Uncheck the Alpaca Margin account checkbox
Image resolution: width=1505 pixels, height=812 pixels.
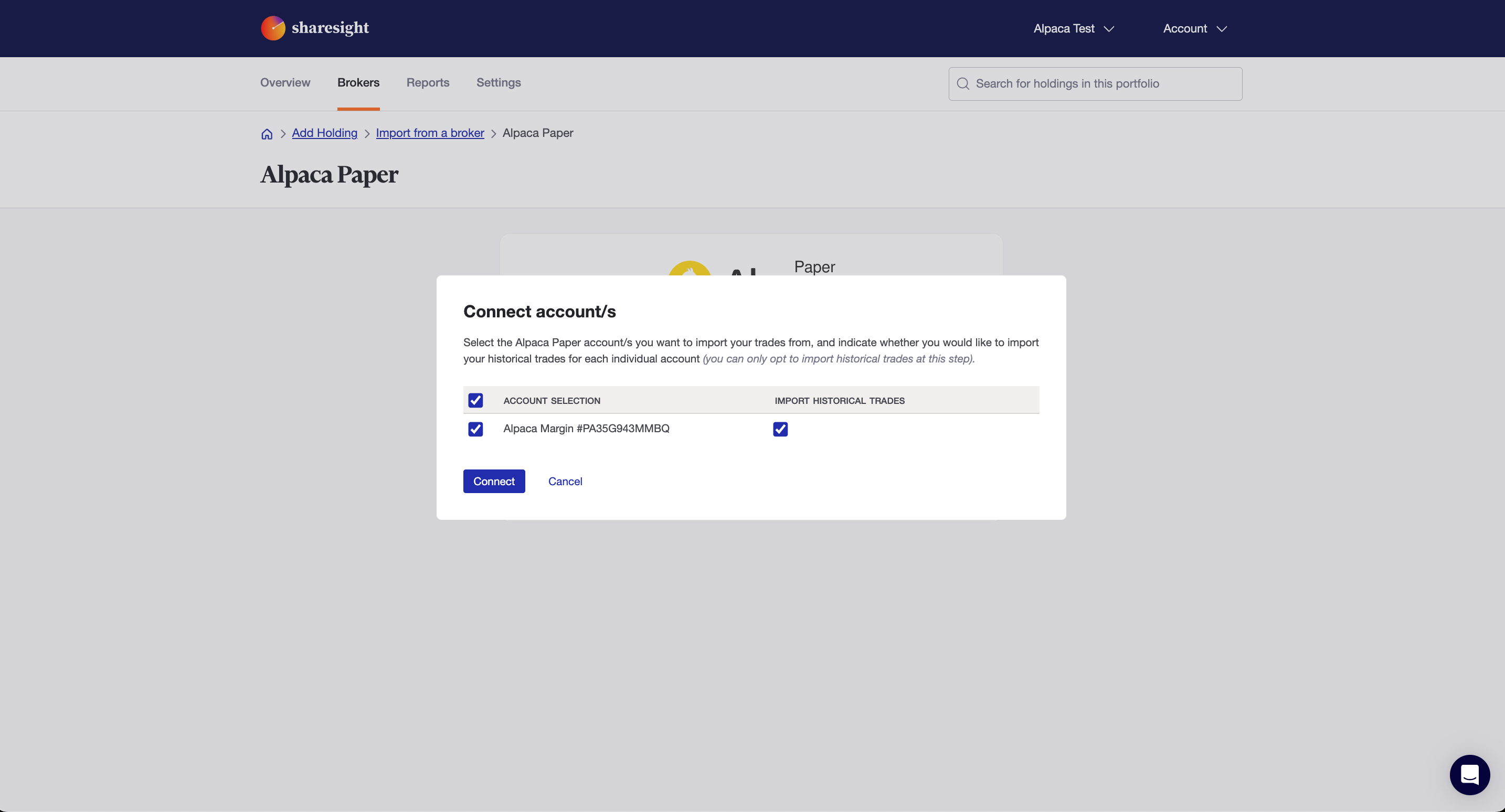click(475, 429)
